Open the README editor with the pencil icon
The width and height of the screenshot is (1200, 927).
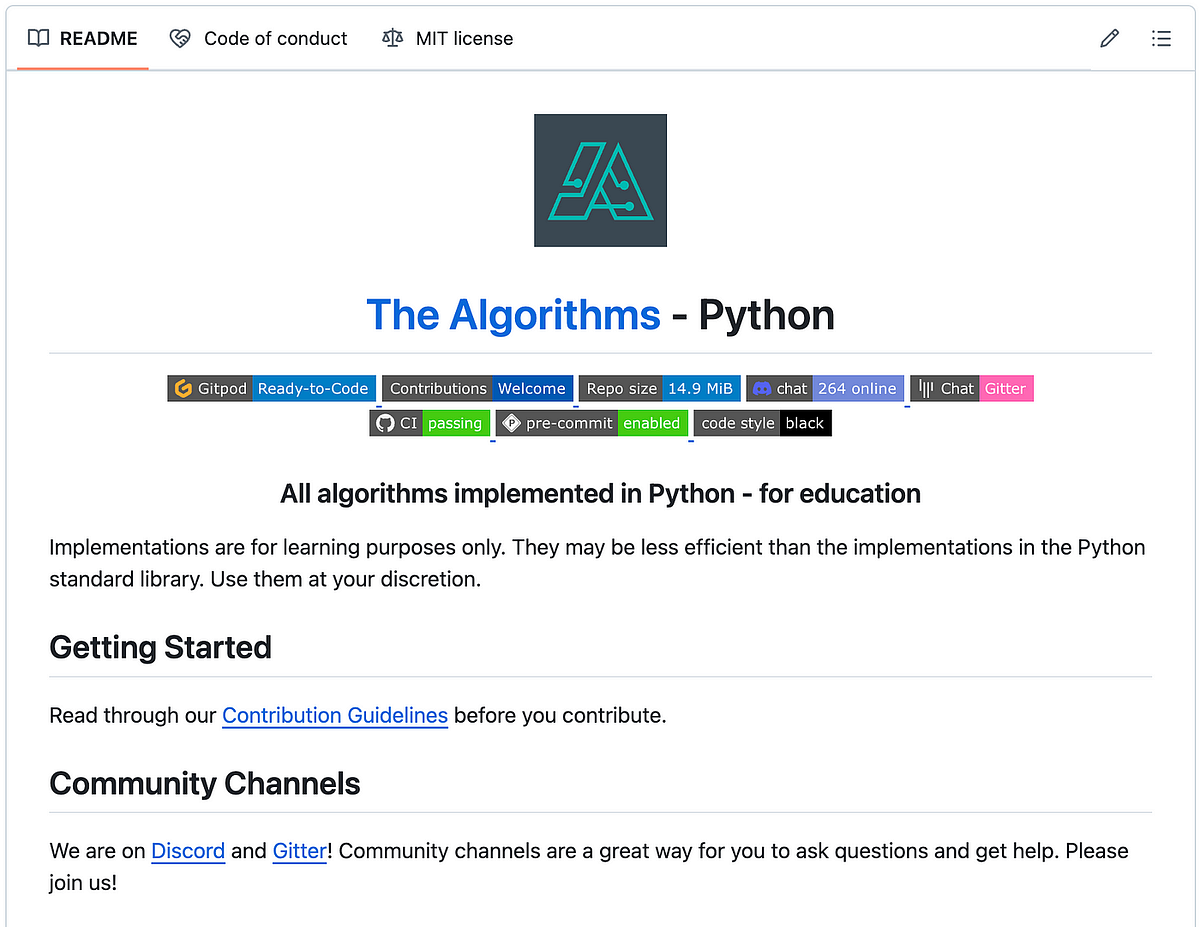pos(1109,39)
